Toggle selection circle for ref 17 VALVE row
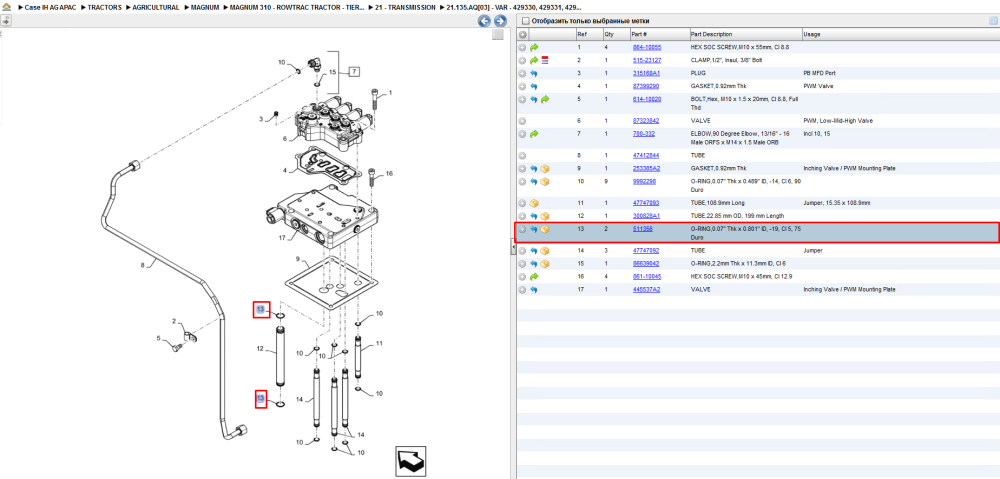 [522, 290]
